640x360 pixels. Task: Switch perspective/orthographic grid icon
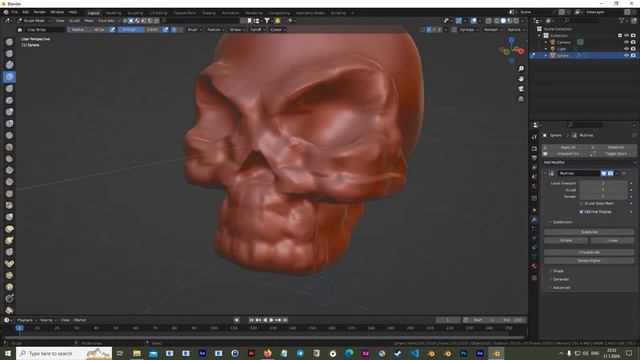tap(521, 99)
